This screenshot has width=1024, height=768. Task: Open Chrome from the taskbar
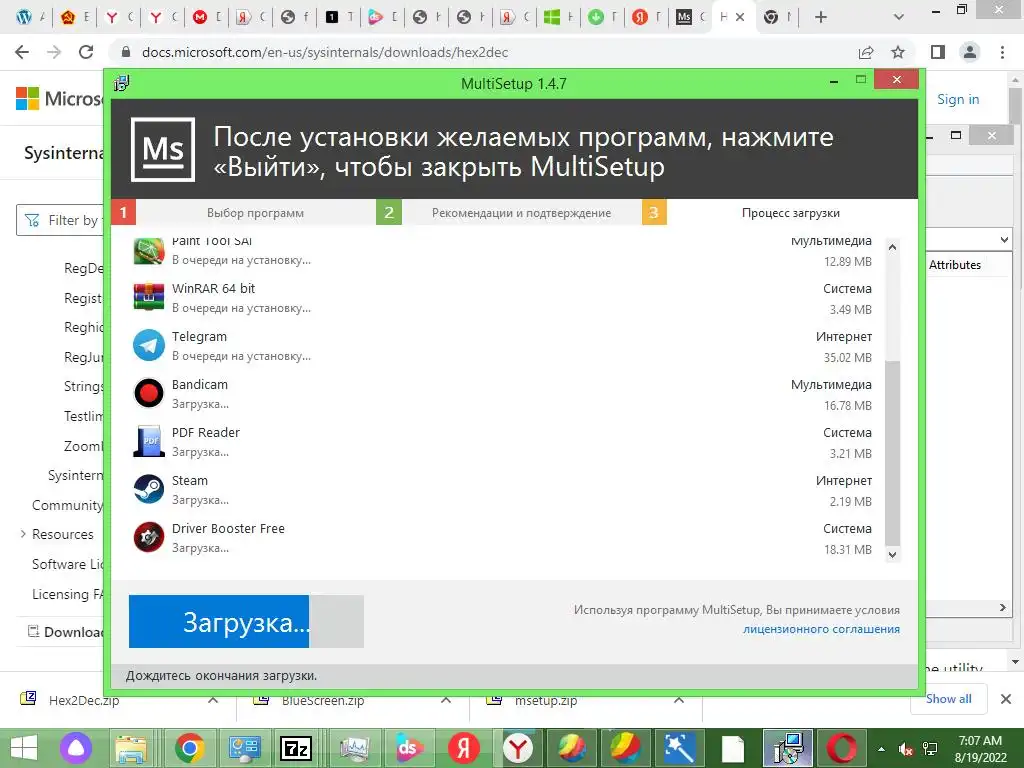[190, 748]
